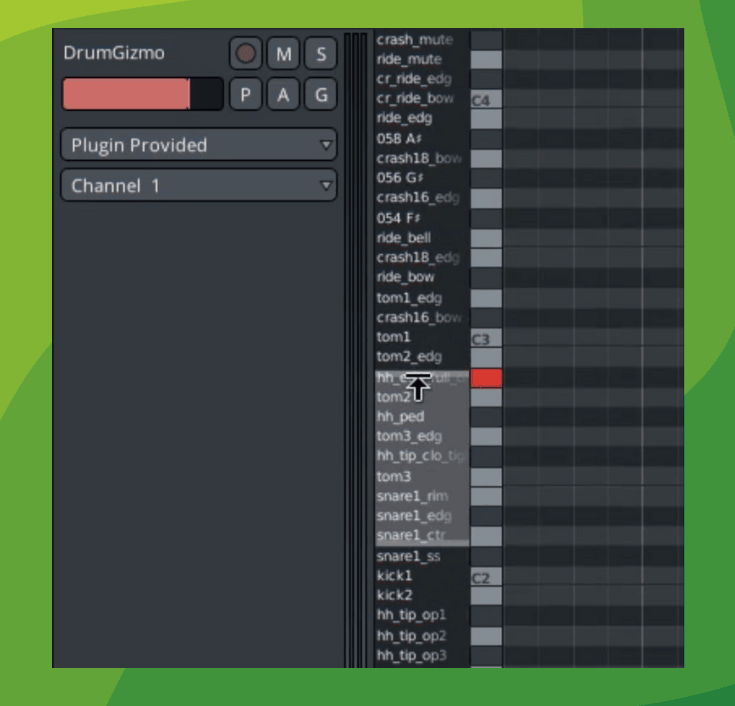
Task: Select the crash_mute drum note row
Action: pos(413,40)
